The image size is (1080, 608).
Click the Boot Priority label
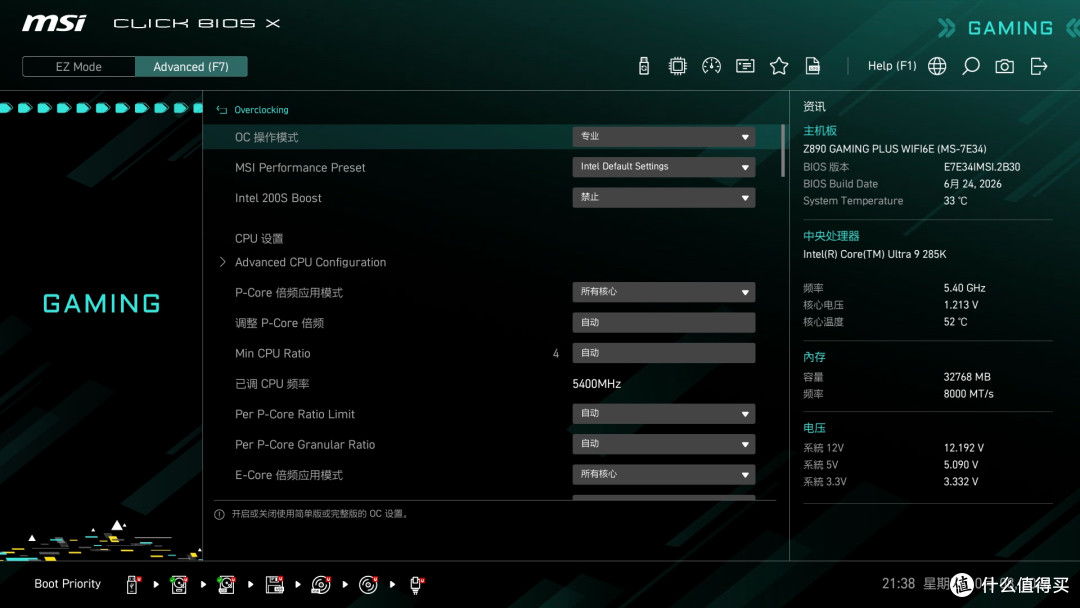click(x=68, y=584)
